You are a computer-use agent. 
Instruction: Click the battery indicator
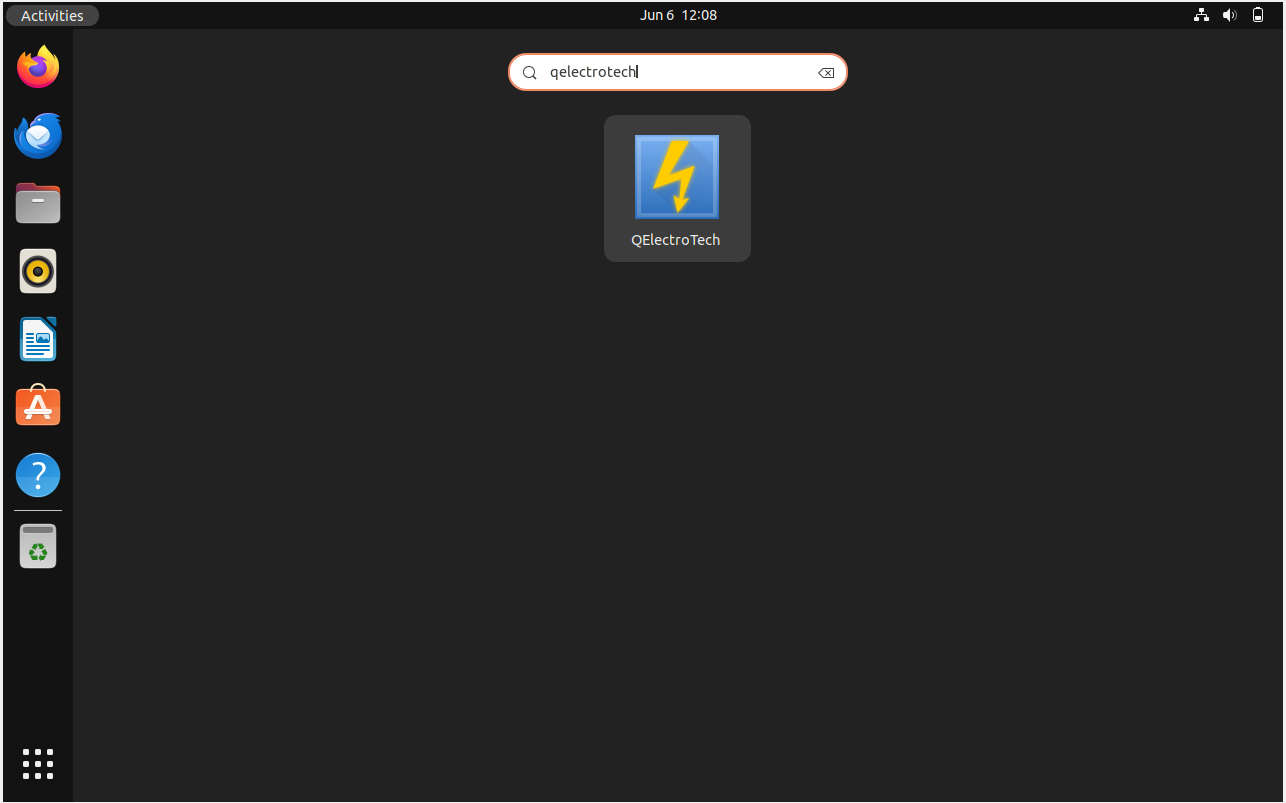coord(1257,15)
